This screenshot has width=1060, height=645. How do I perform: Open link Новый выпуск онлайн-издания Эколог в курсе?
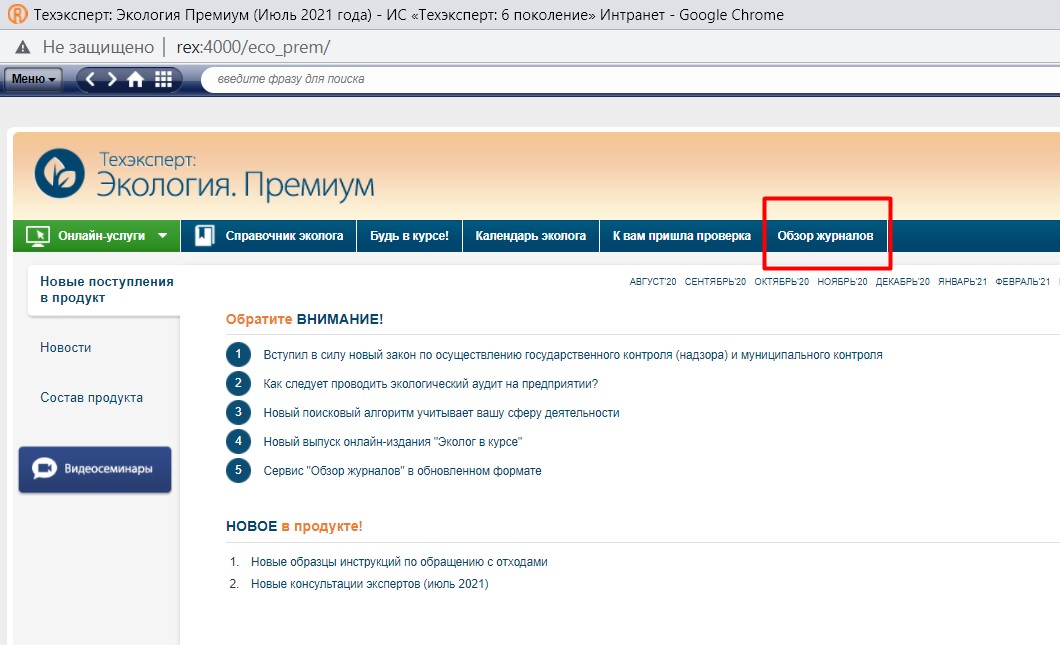click(393, 442)
